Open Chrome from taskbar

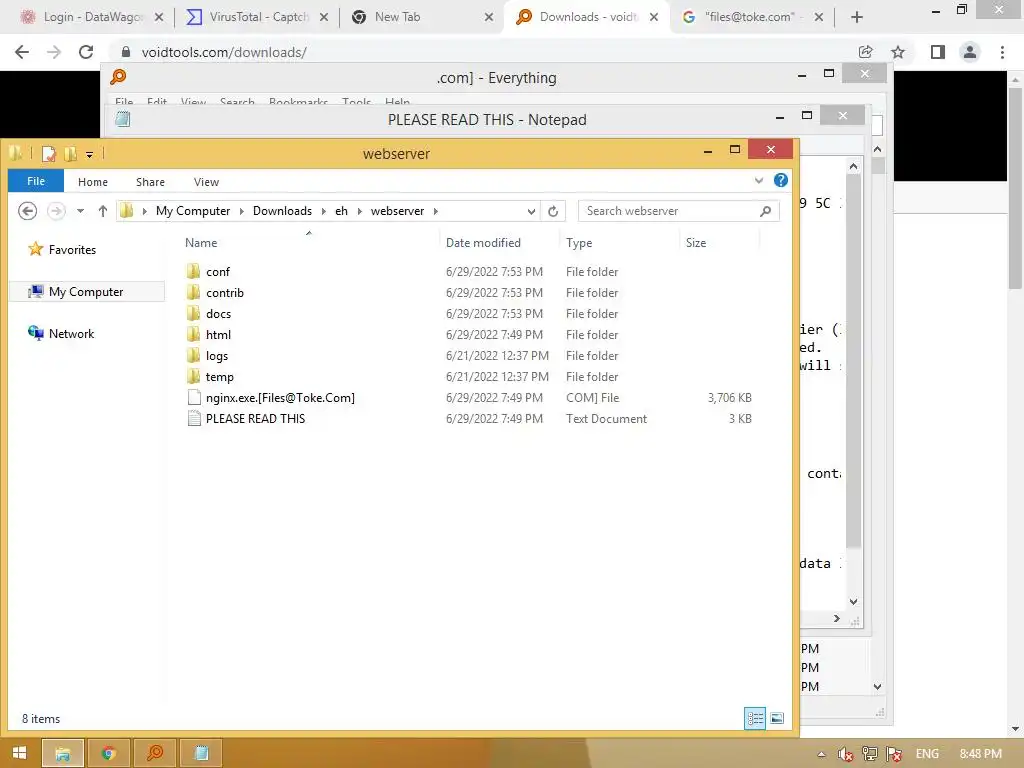coord(109,753)
